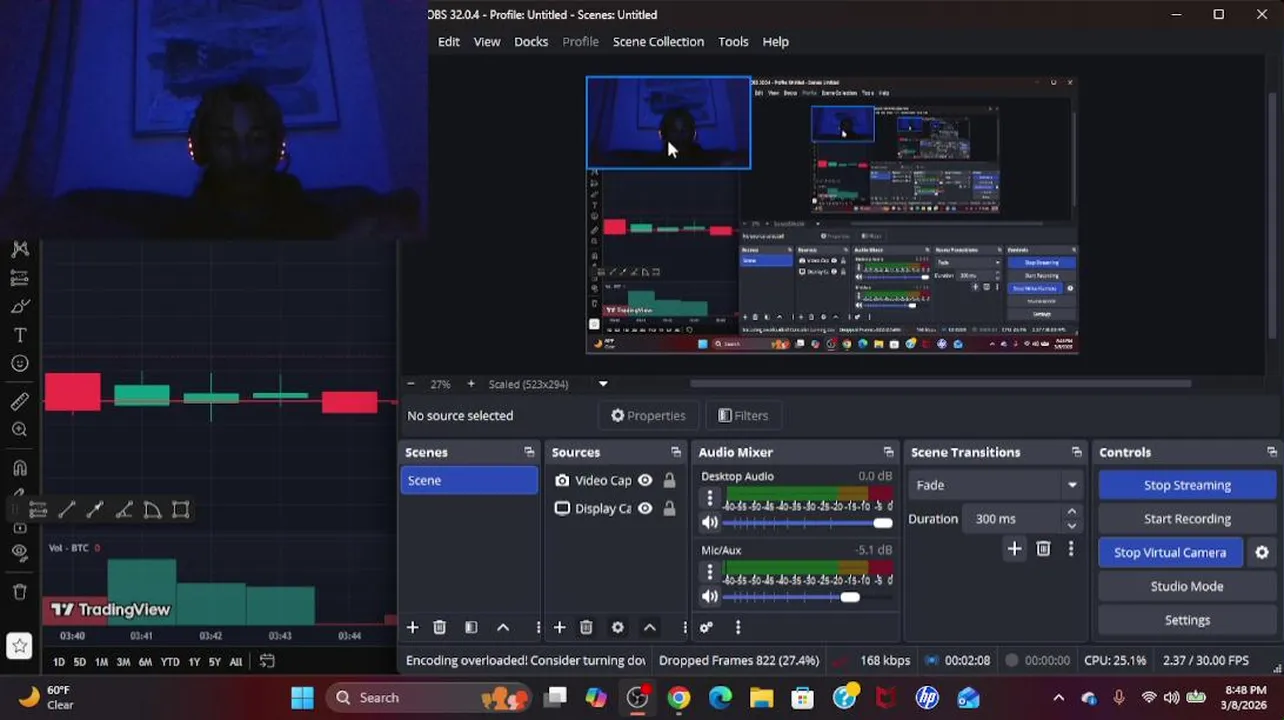Screen dimensions: 1284x720
Task: Toggle lock on Video Capture source
Action: [x=670, y=480]
